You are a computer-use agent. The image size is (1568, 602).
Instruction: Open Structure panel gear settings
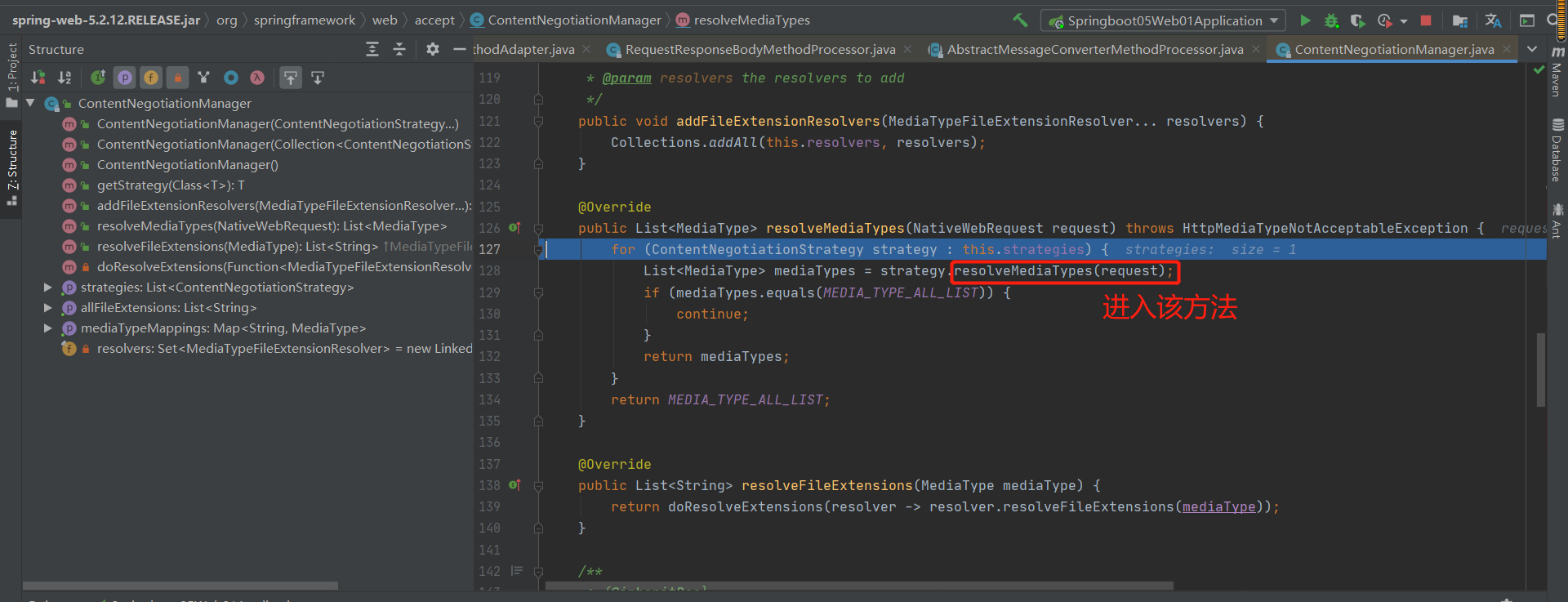point(433,49)
